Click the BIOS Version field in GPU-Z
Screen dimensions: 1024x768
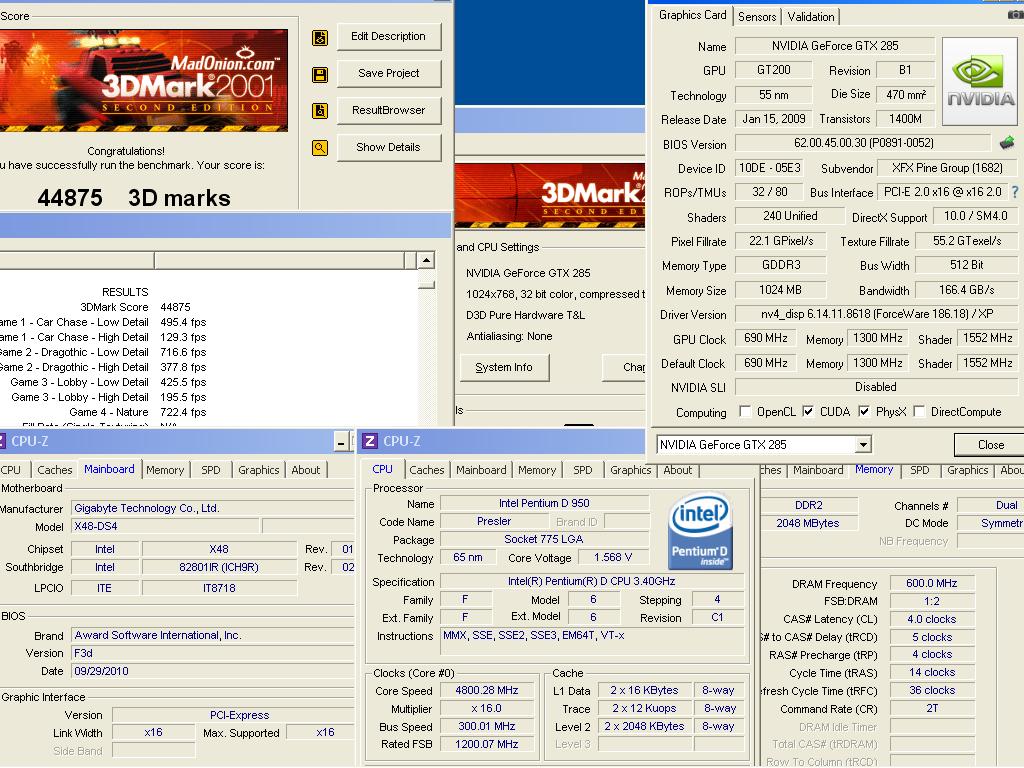coord(863,143)
